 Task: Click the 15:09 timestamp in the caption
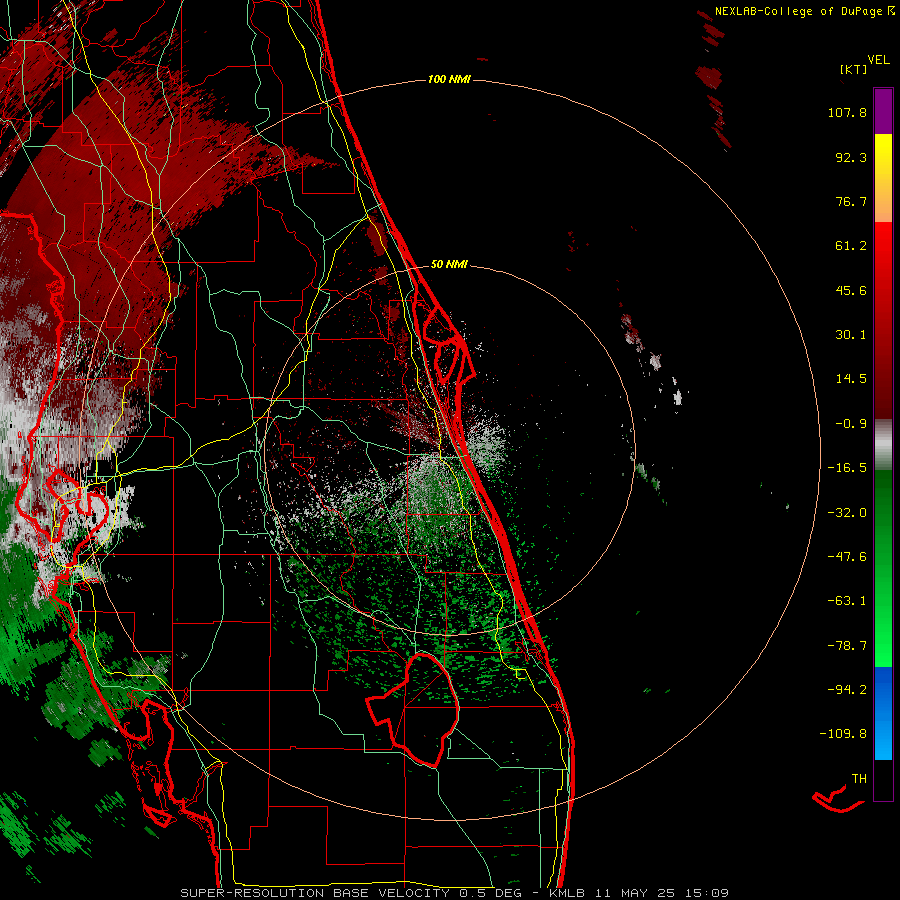[709, 893]
